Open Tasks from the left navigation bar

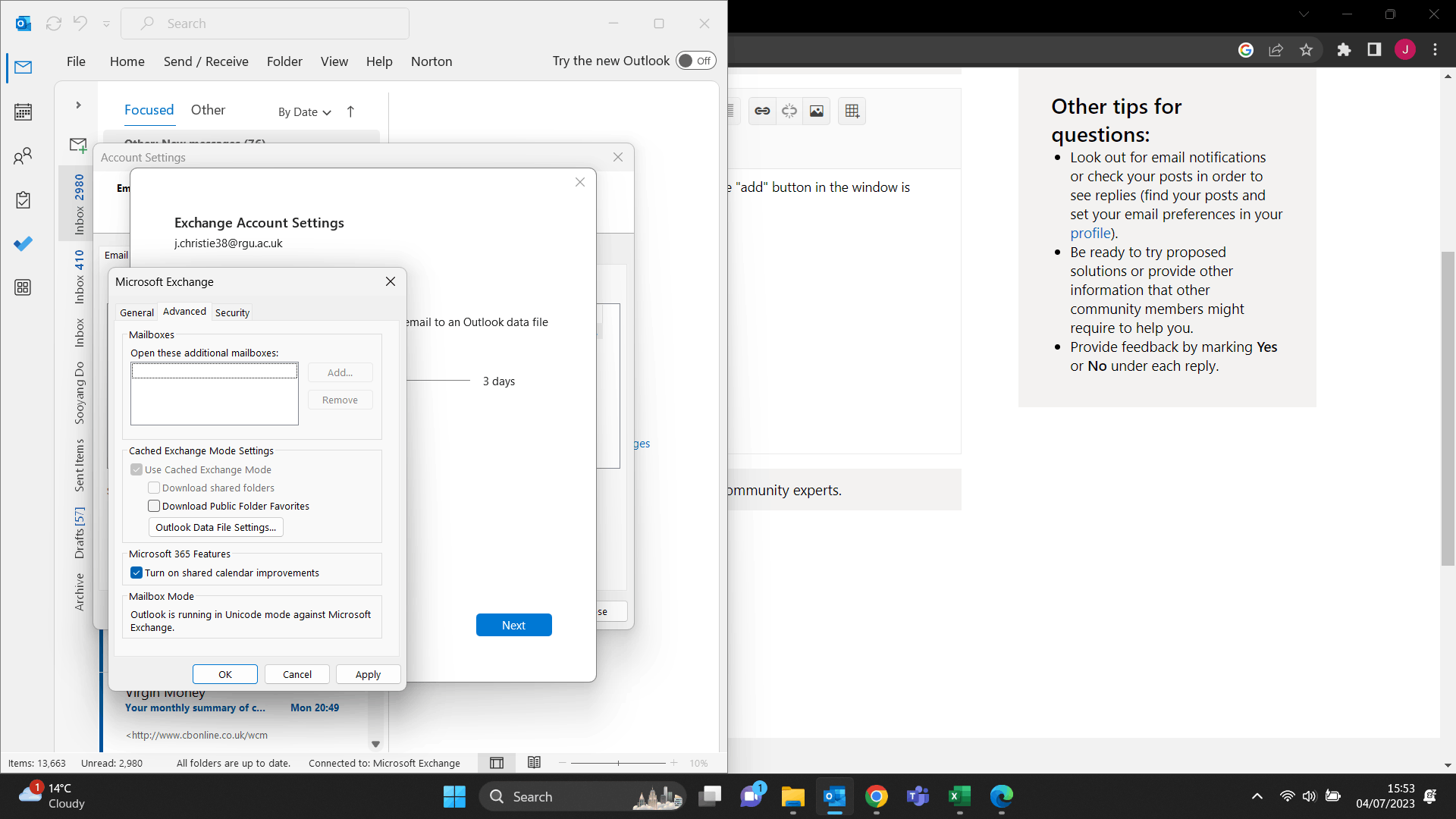pyautogui.click(x=23, y=199)
